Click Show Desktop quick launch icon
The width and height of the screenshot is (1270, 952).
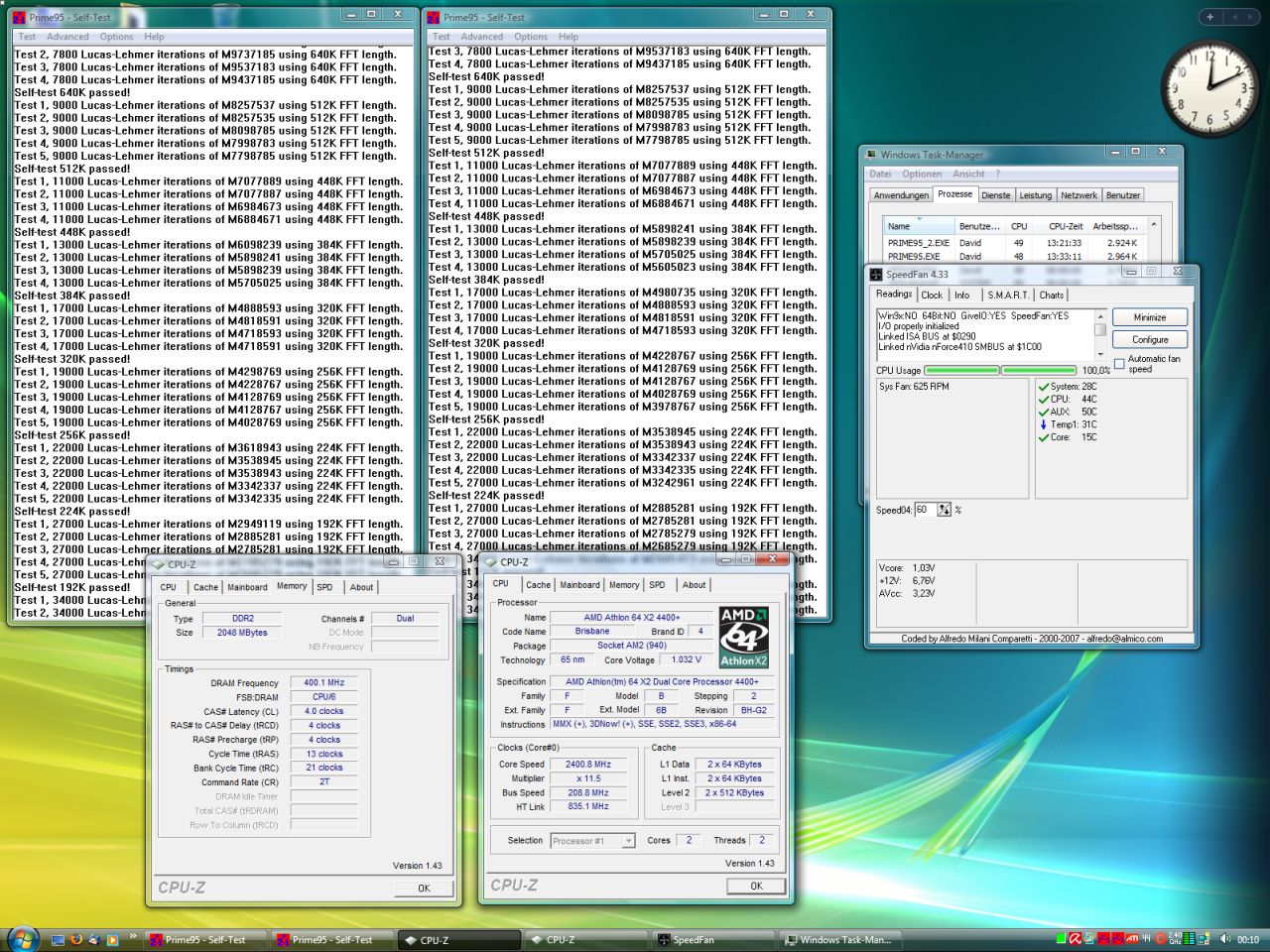(x=58, y=939)
